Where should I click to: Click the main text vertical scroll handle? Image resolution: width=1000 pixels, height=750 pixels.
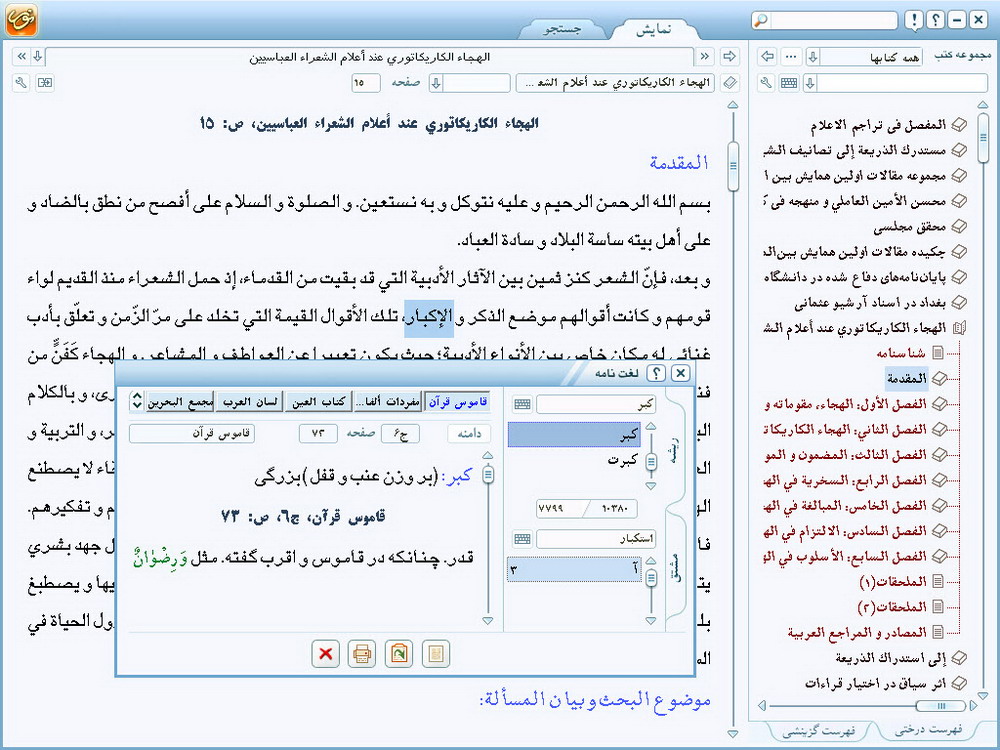tap(733, 166)
